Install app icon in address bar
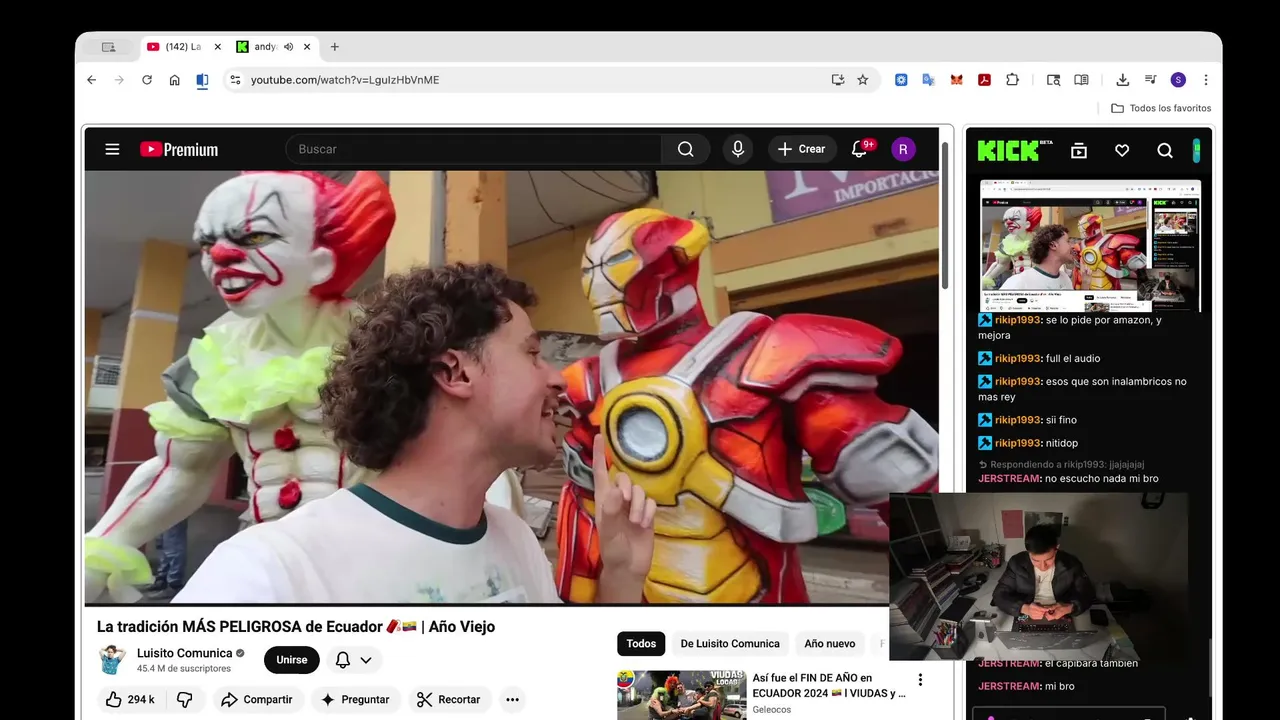1280x720 pixels. click(838, 80)
